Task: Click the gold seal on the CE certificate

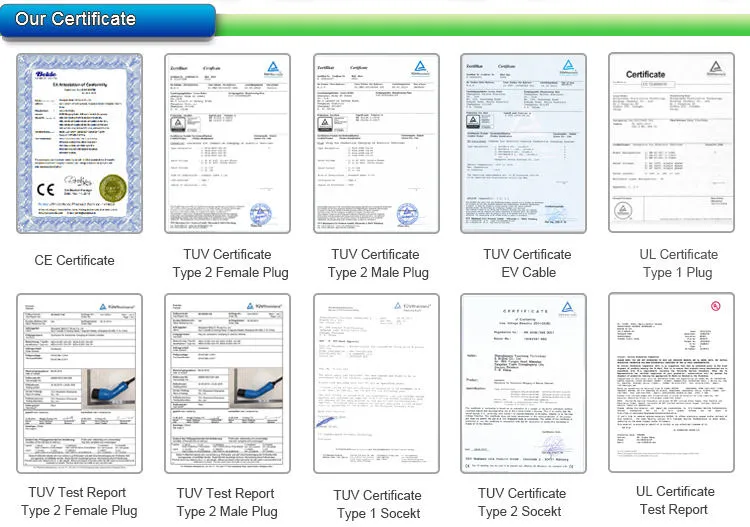Action: point(113,188)
